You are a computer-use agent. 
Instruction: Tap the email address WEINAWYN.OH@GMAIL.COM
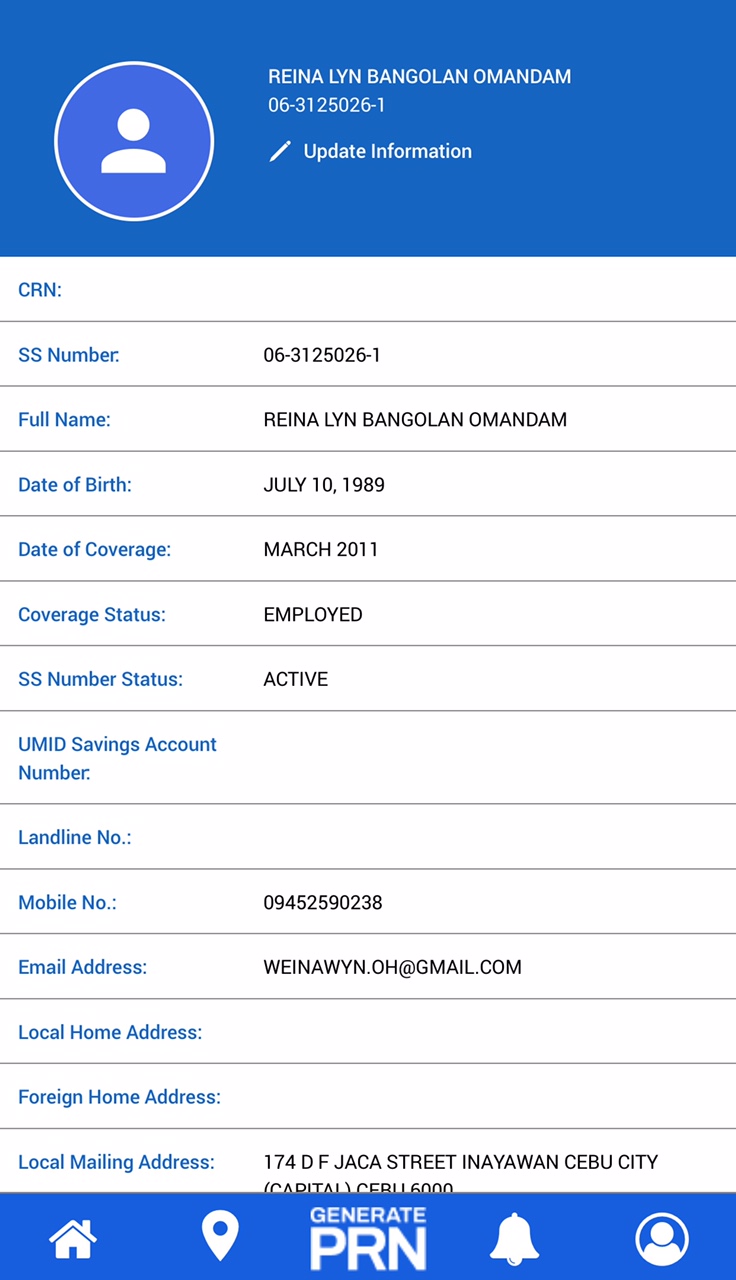click(392, 968)
